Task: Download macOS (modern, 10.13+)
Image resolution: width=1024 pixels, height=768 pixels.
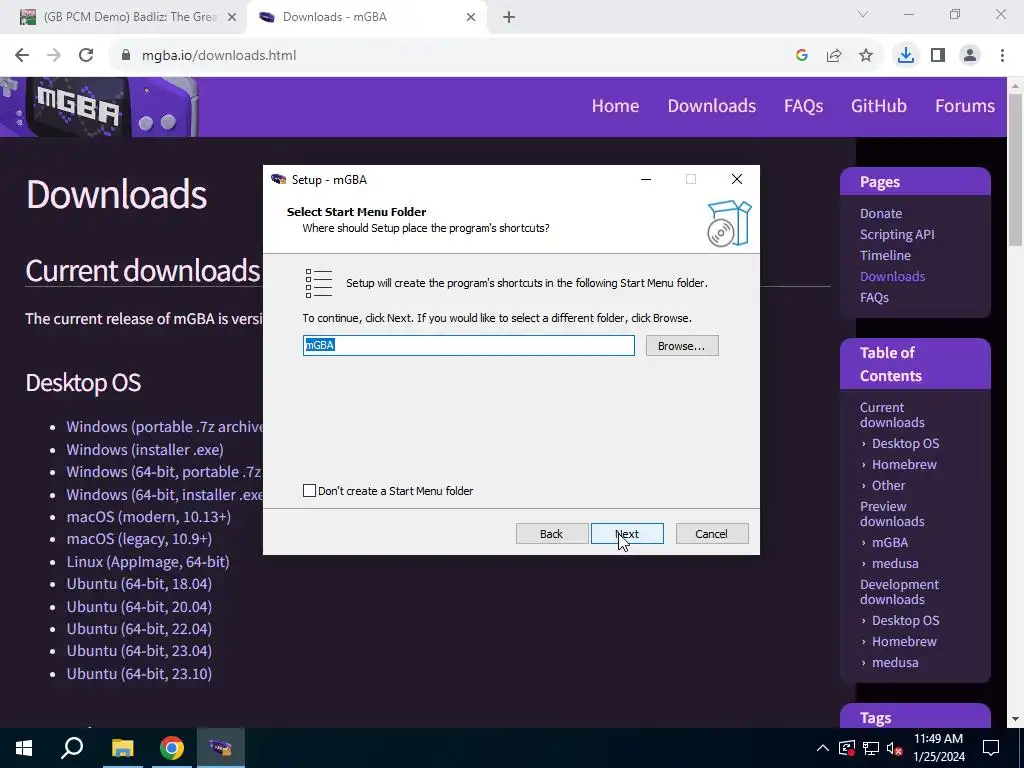Action: click(148, 517)
